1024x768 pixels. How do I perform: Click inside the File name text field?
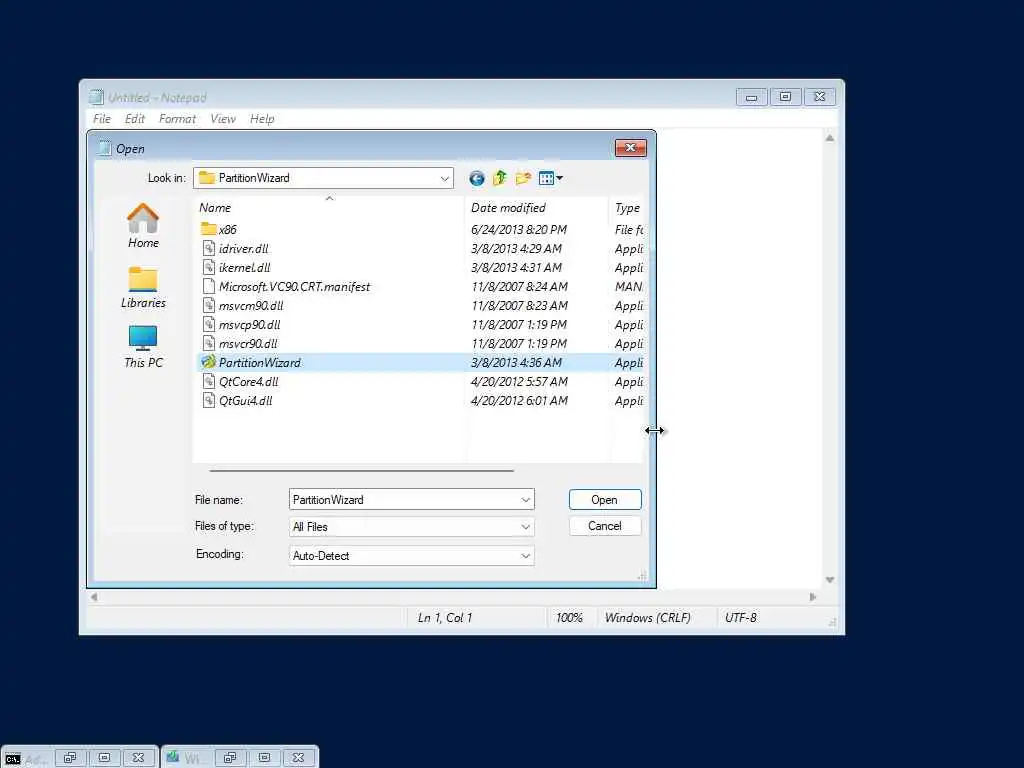coord(404,500)
